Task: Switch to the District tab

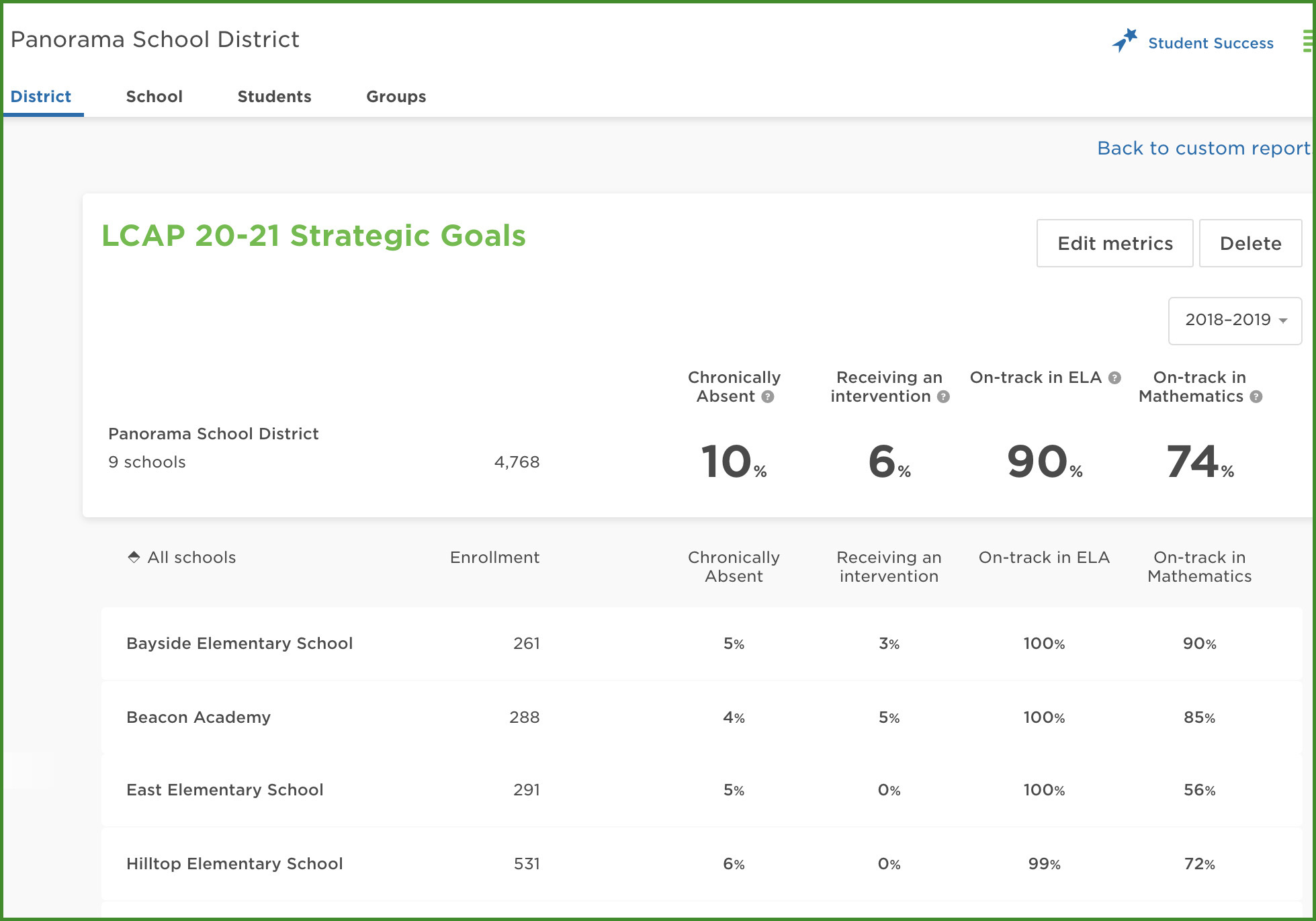Action: click(41, 97)
